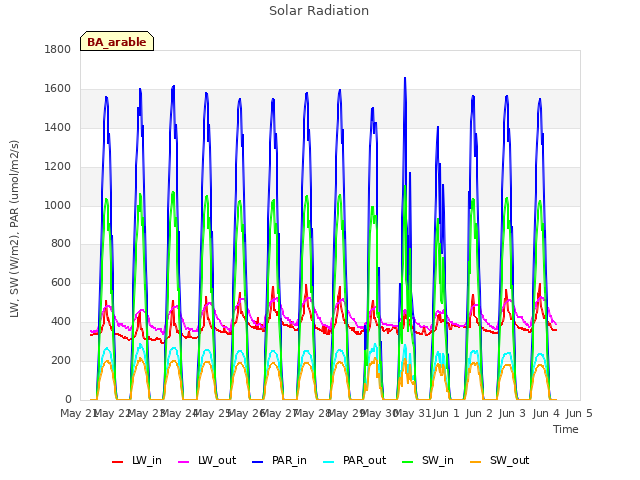Click the Jun 1 x-axis tick label
The width and height of the screenshot is (640, 480).
coord(446,413)
